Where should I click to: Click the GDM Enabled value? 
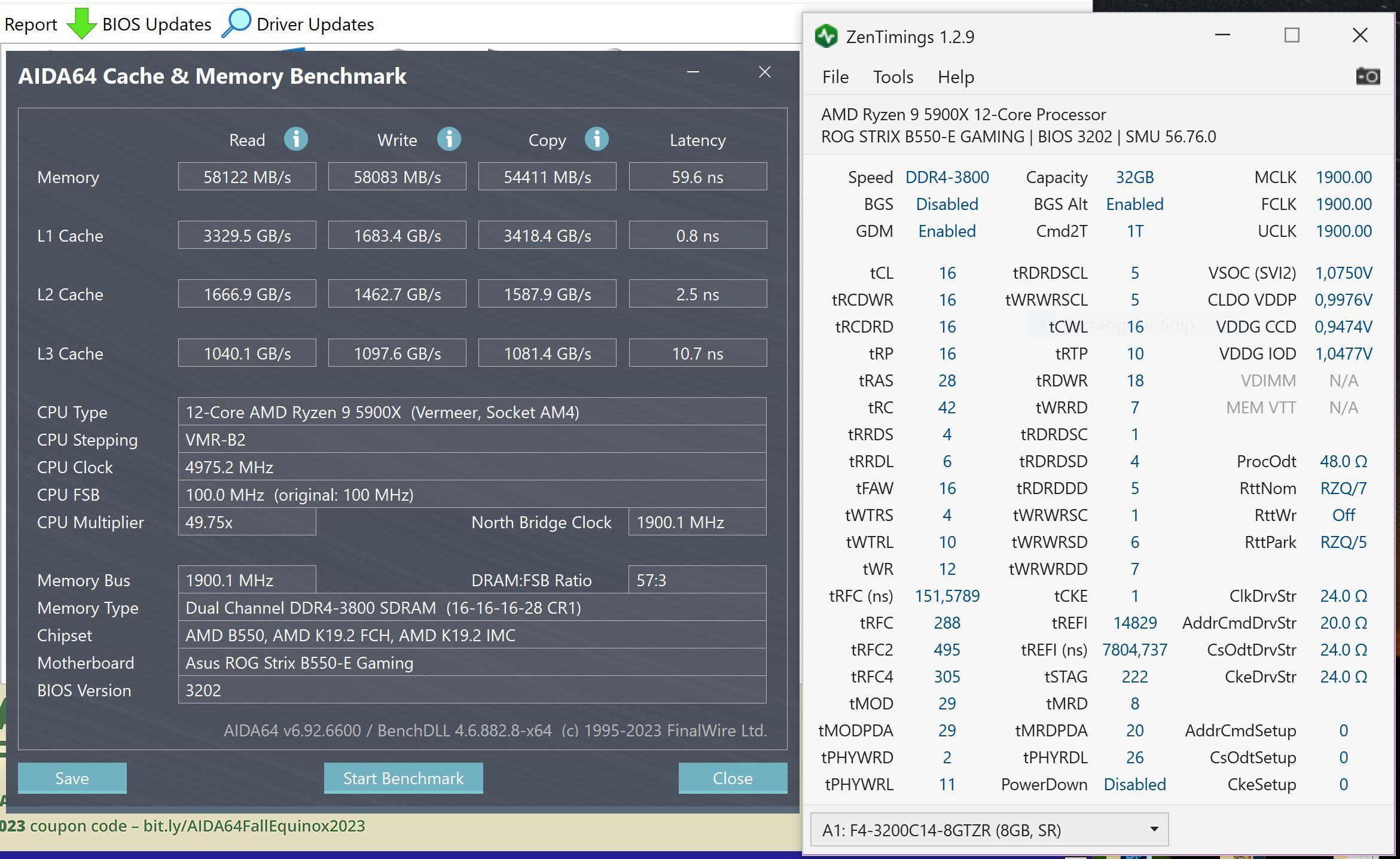click(947, 231)
